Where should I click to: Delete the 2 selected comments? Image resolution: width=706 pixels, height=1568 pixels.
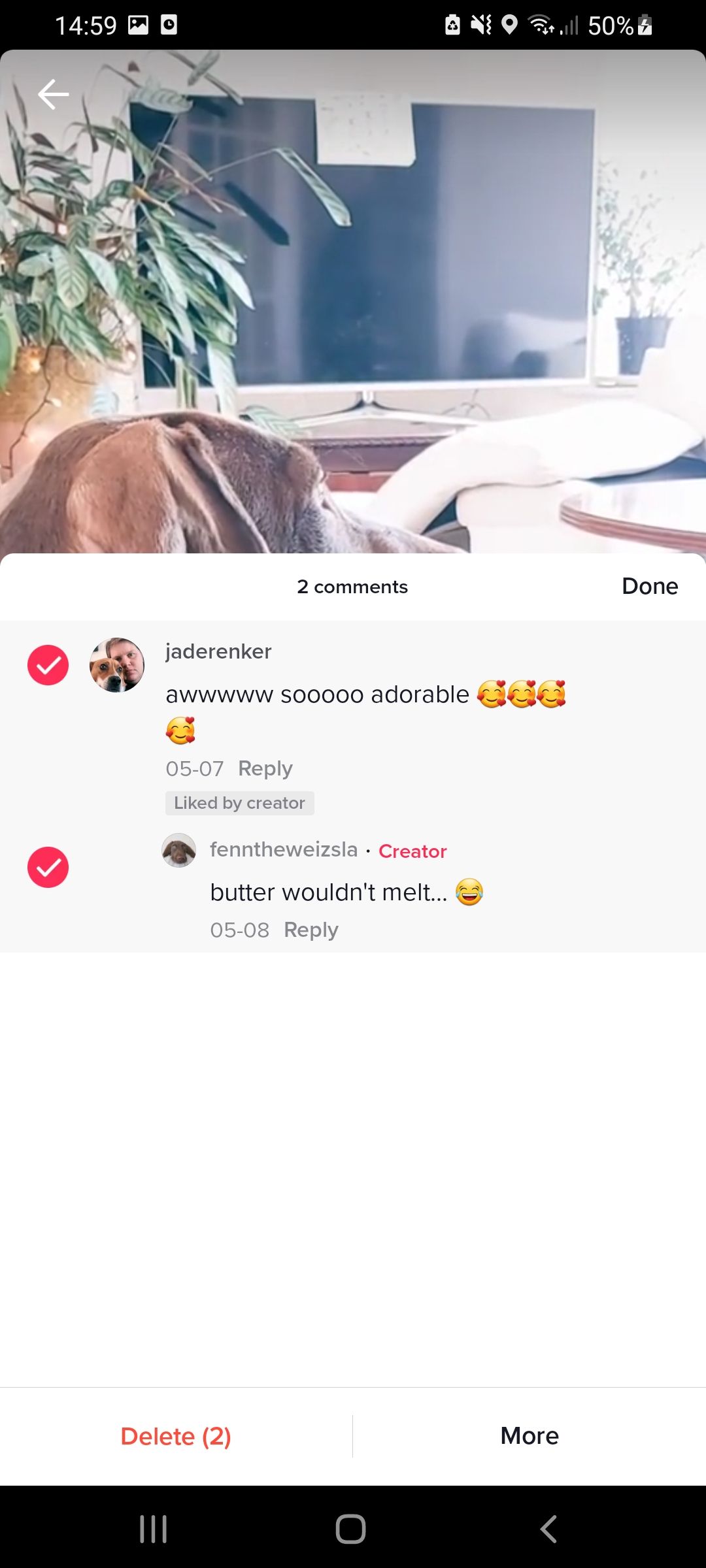click(176, 1436)
